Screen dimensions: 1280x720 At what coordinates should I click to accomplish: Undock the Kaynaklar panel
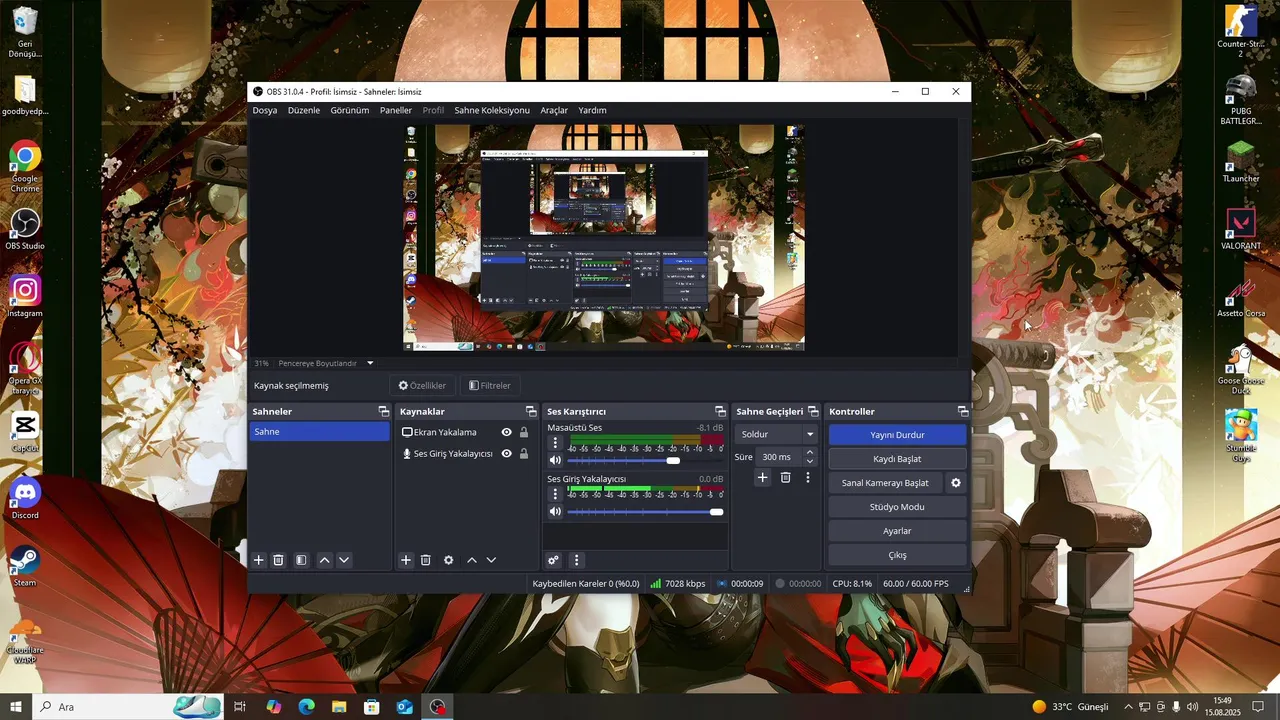click(x=531, y=411)
